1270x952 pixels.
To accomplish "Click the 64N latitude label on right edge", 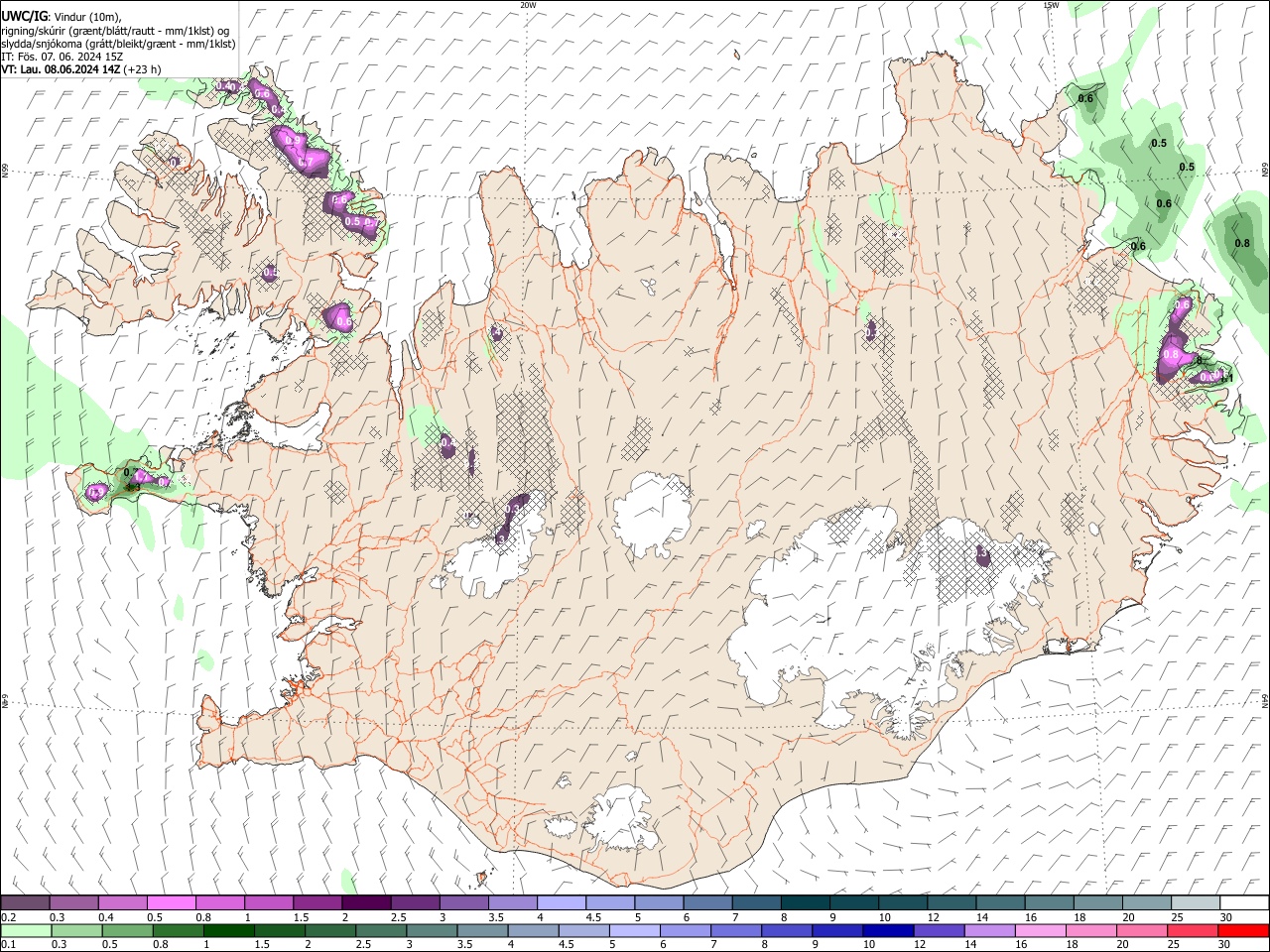I will [x=1265, y=699].
